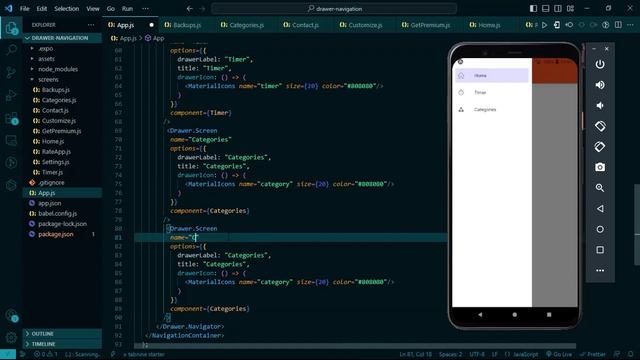Open Timer.js in the file tree

[52, 172]
